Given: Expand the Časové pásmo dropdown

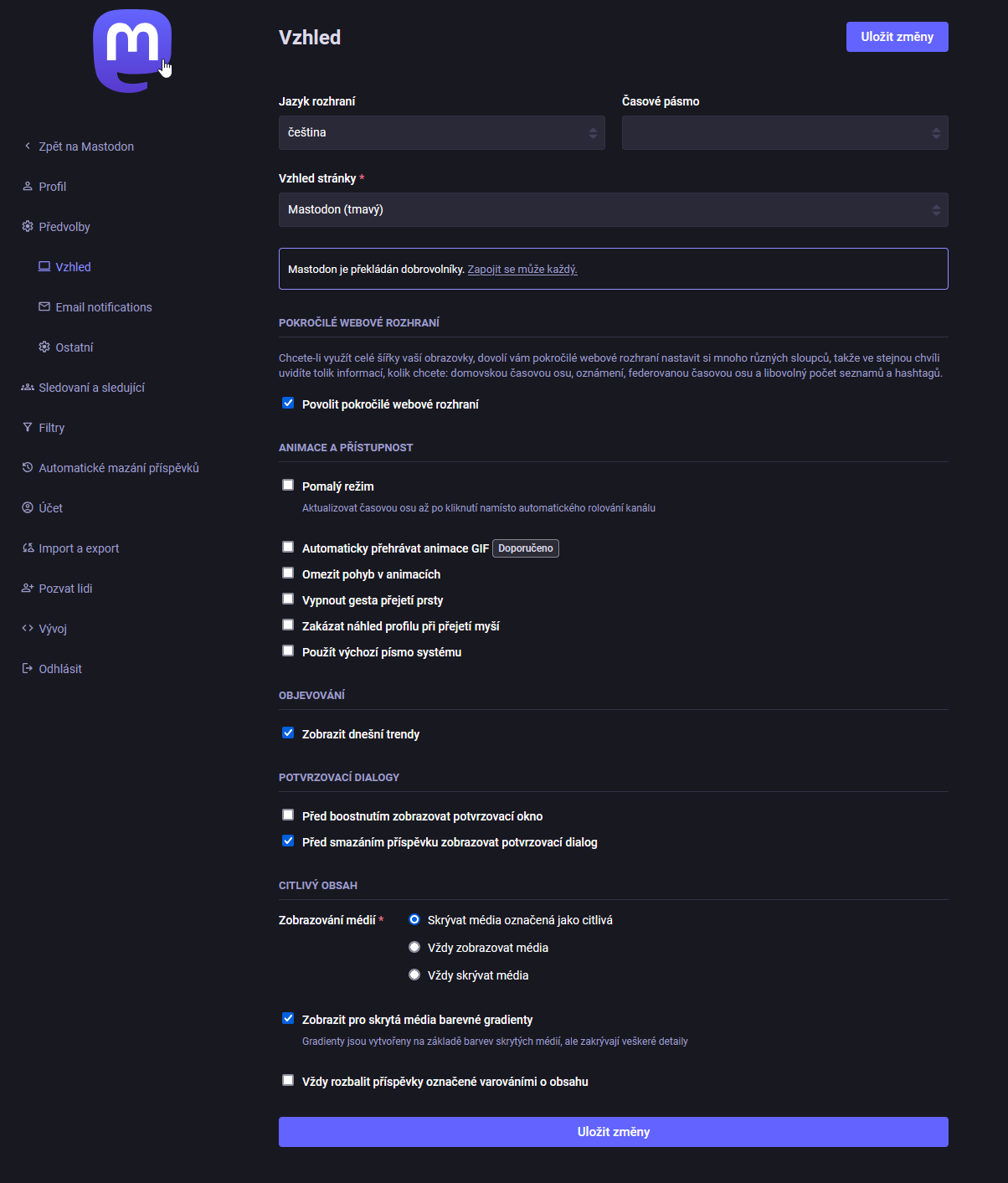Looking at the screenshot, I should pyautogui.click(x=784, y=133).
